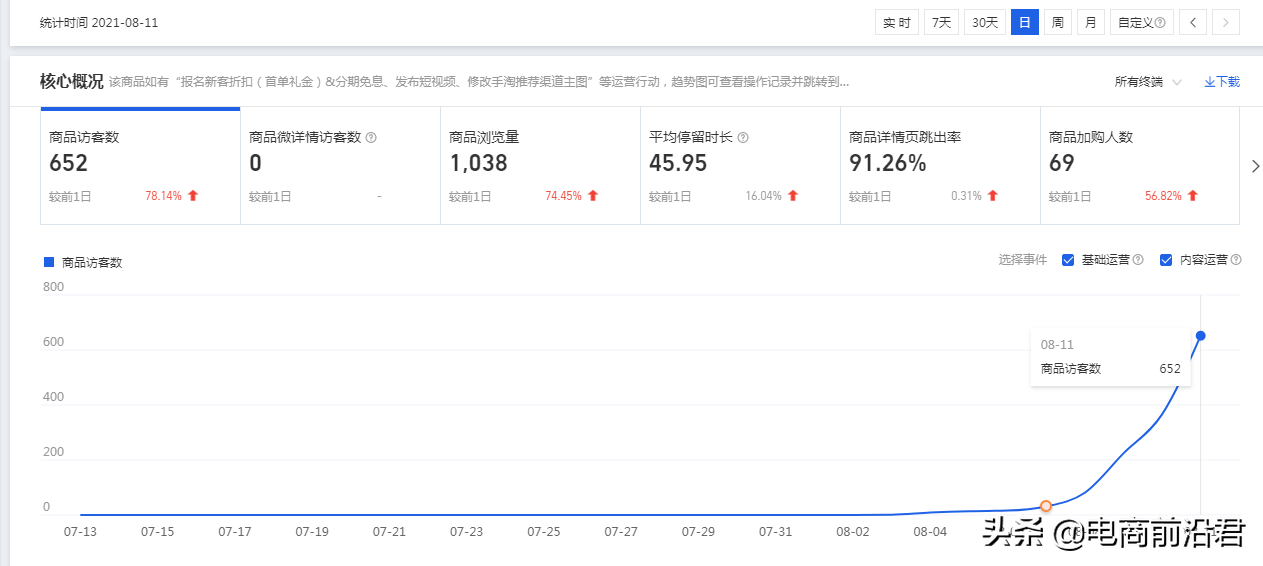The width and height of the screenshot is (1263, 566).
Task: Click the 74.45% change value
Action: 564,196
